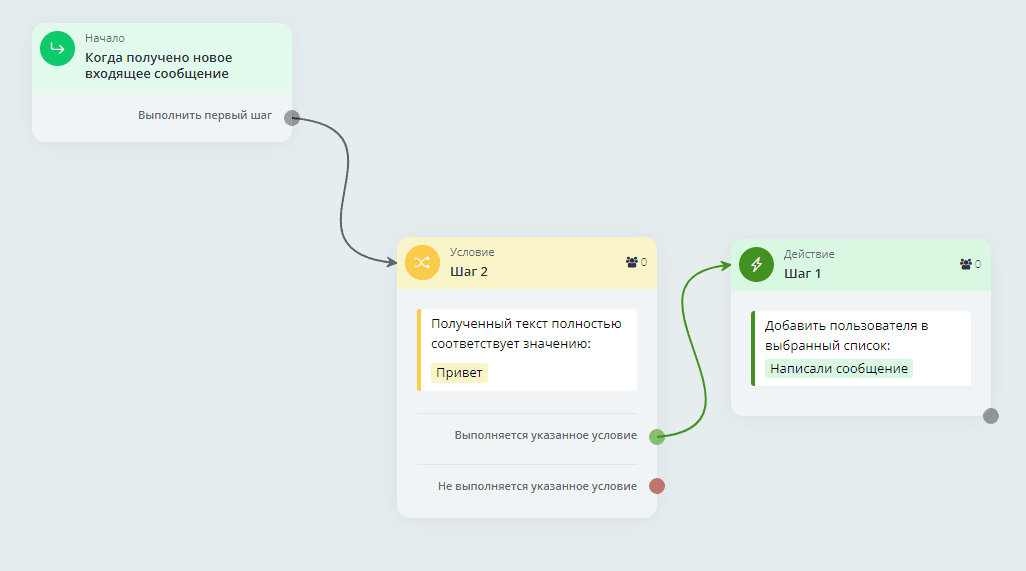The image size is (1026, 571).
Task: Click the red condition-not-met connector dot
Action: click(657, 486)
